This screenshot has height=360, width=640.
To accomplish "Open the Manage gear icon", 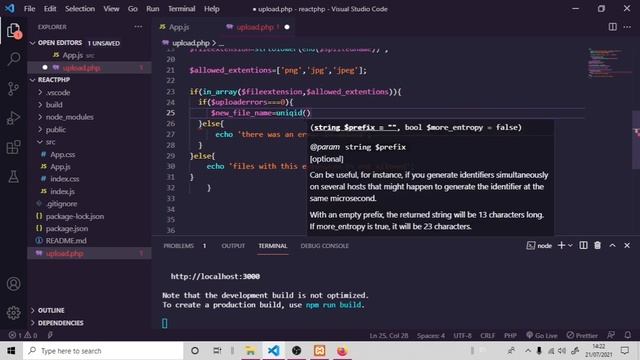I will coord(13,313).
